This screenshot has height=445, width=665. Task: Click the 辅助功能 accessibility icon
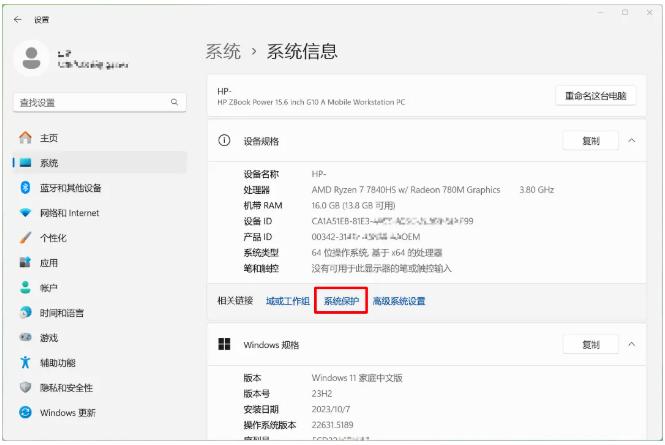click(x=25, y=362)
